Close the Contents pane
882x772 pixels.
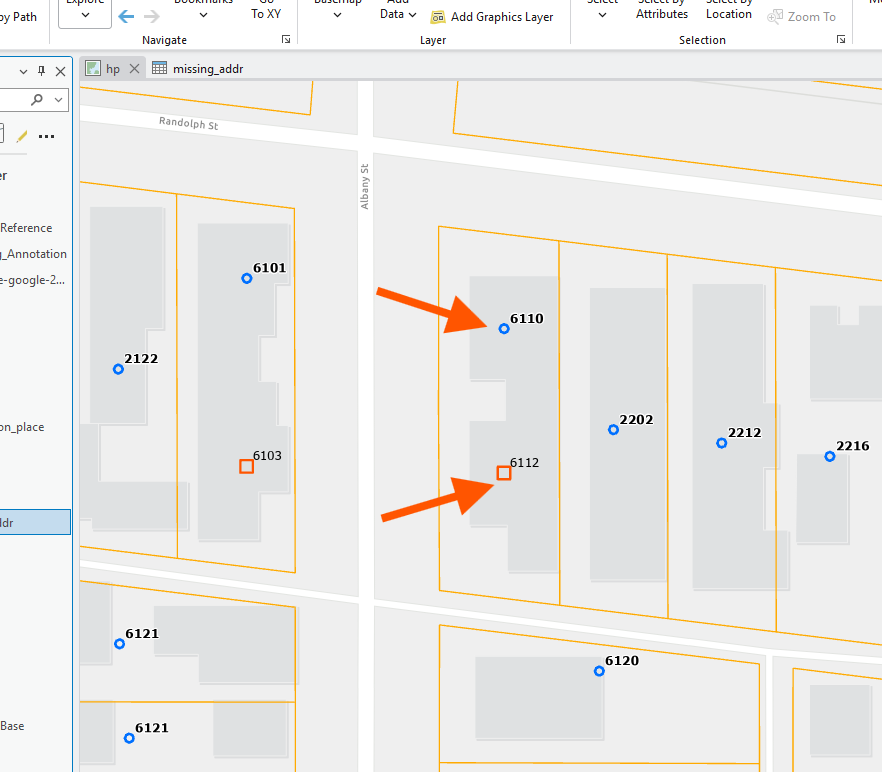click(60, 71)
